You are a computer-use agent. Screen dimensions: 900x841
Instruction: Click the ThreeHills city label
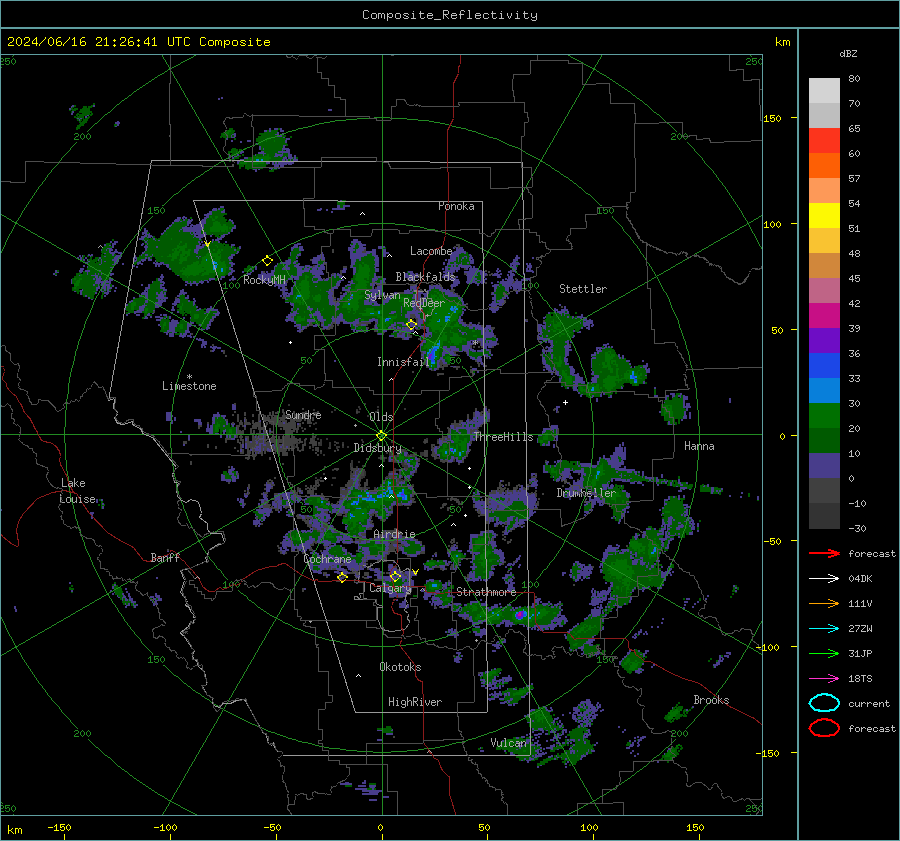pos(503,437)
